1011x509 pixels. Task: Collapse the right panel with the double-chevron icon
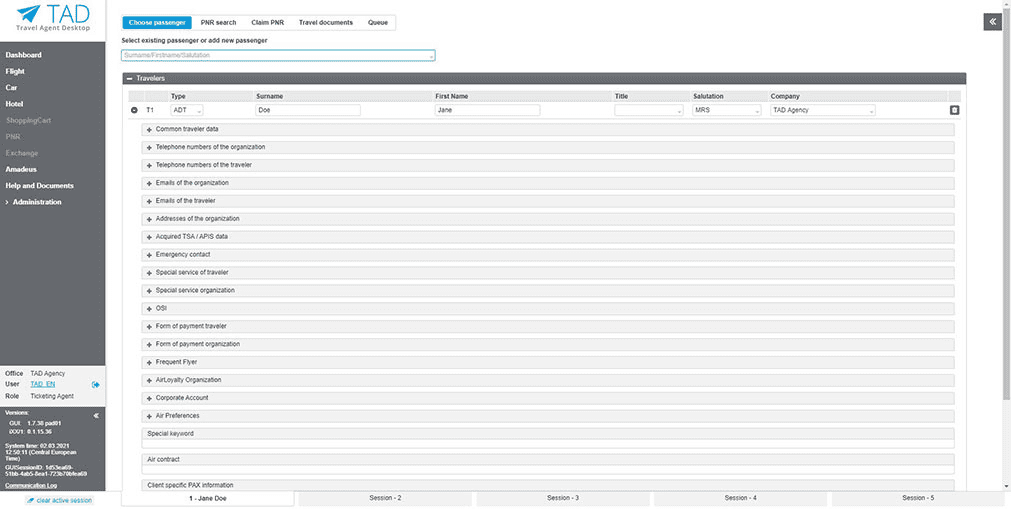click(992, 22)
